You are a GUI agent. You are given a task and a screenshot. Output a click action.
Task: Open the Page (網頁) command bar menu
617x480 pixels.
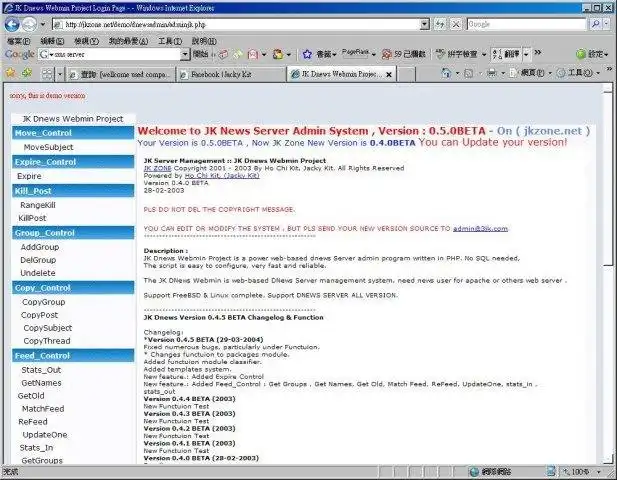pyautogui.click(x=528, y=73)
